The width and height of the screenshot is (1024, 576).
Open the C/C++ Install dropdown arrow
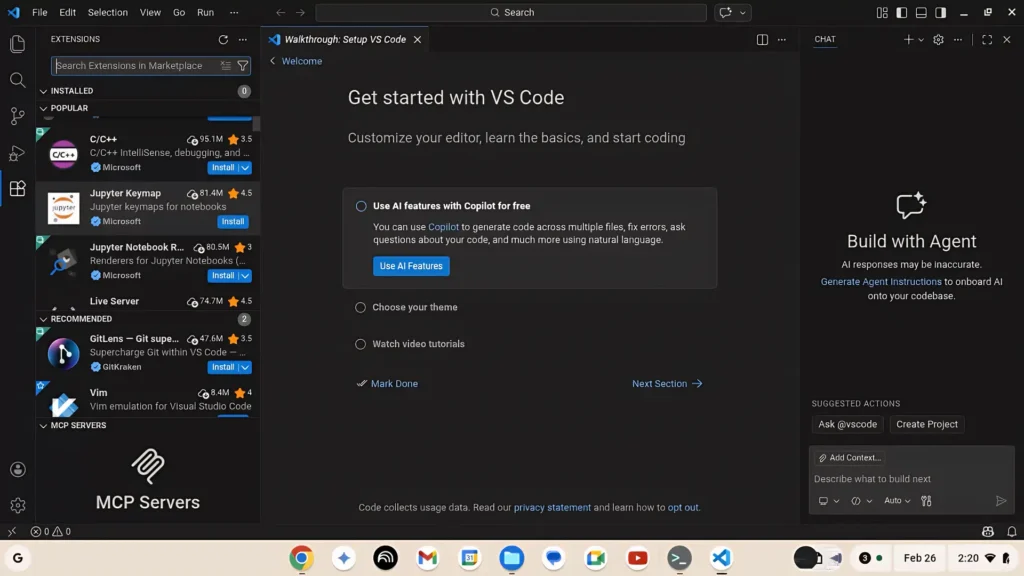[x=245, y=168]
